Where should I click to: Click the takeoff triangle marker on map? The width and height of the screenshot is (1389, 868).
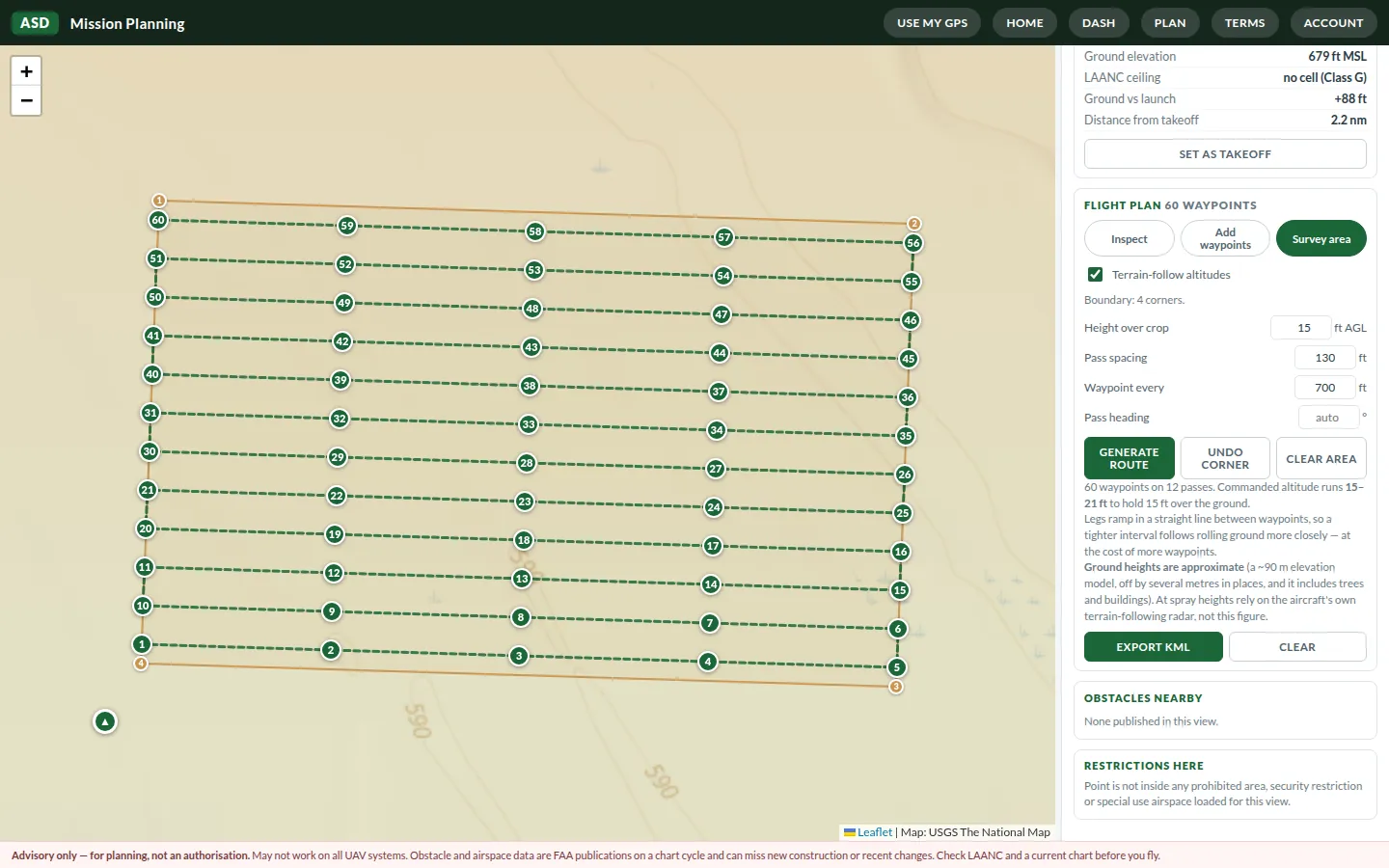click(x=105, y=721)
